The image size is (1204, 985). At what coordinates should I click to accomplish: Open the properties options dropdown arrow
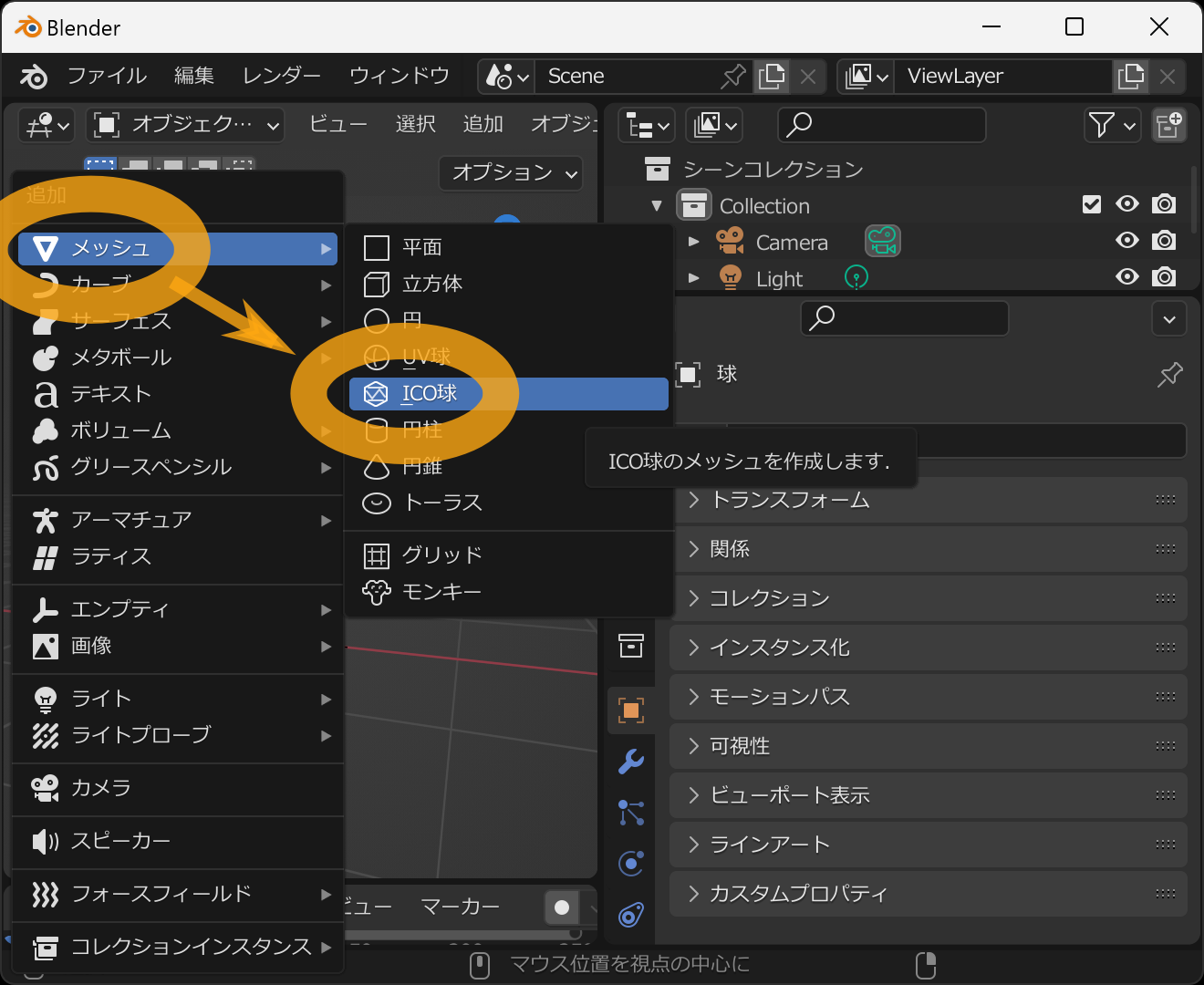(1169, 319)
